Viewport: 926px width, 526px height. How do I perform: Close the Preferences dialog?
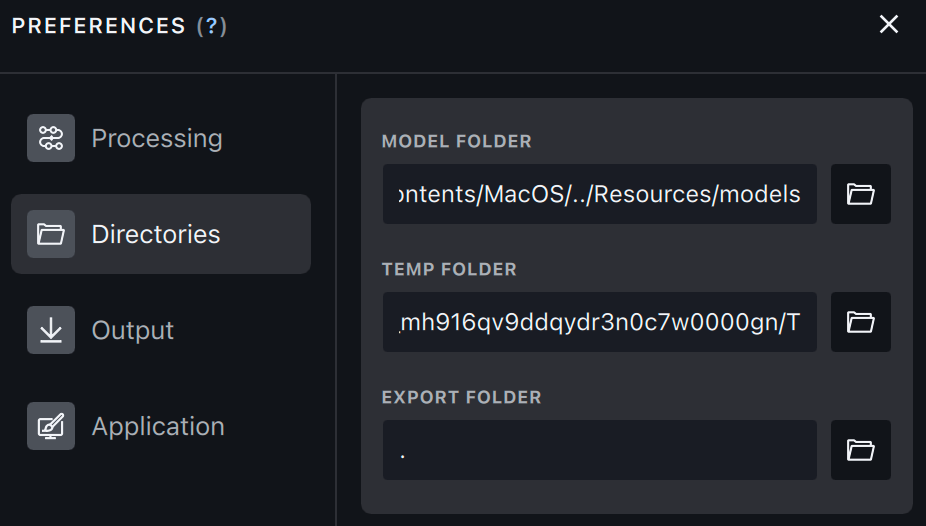(888, 25)
